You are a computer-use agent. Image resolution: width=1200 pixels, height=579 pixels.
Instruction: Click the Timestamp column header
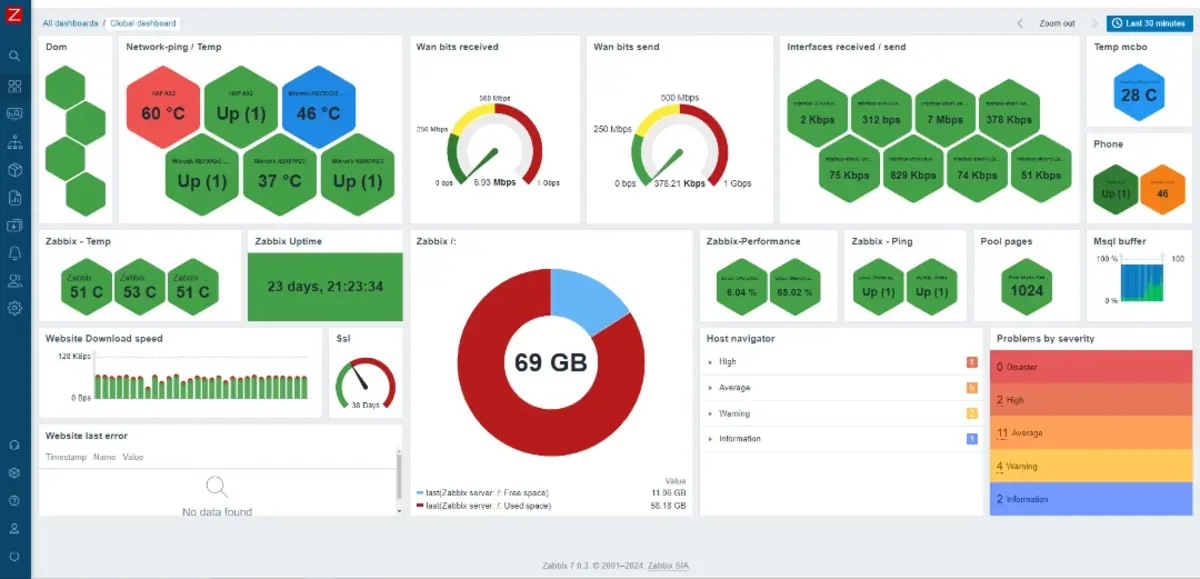click(x=66, y=457)
